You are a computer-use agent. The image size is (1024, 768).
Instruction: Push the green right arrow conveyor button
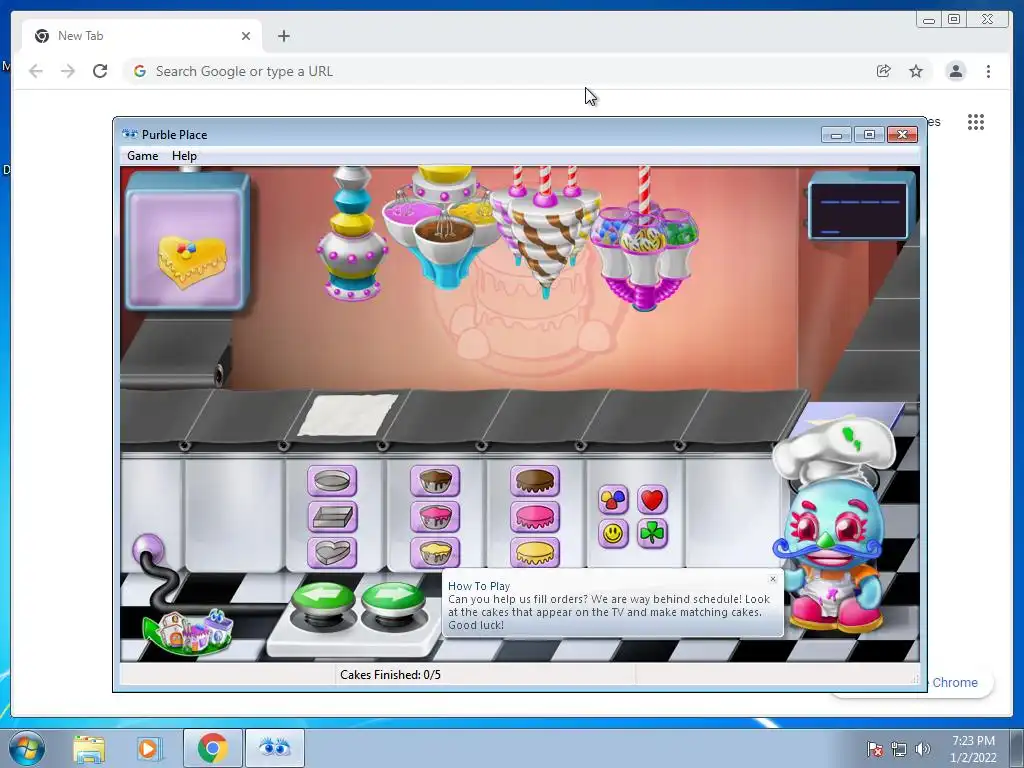click(x=393, y=601)
